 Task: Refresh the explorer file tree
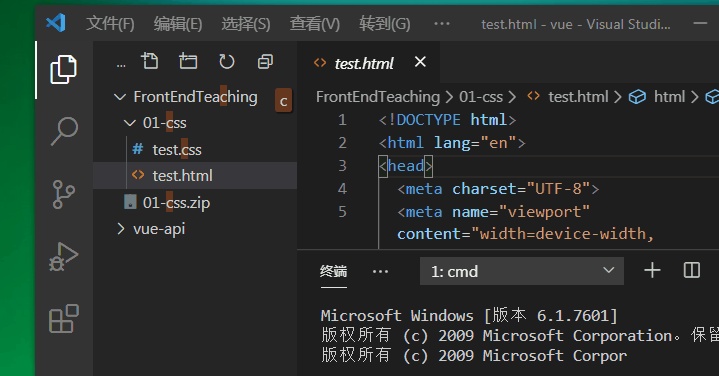coord(227,61)
